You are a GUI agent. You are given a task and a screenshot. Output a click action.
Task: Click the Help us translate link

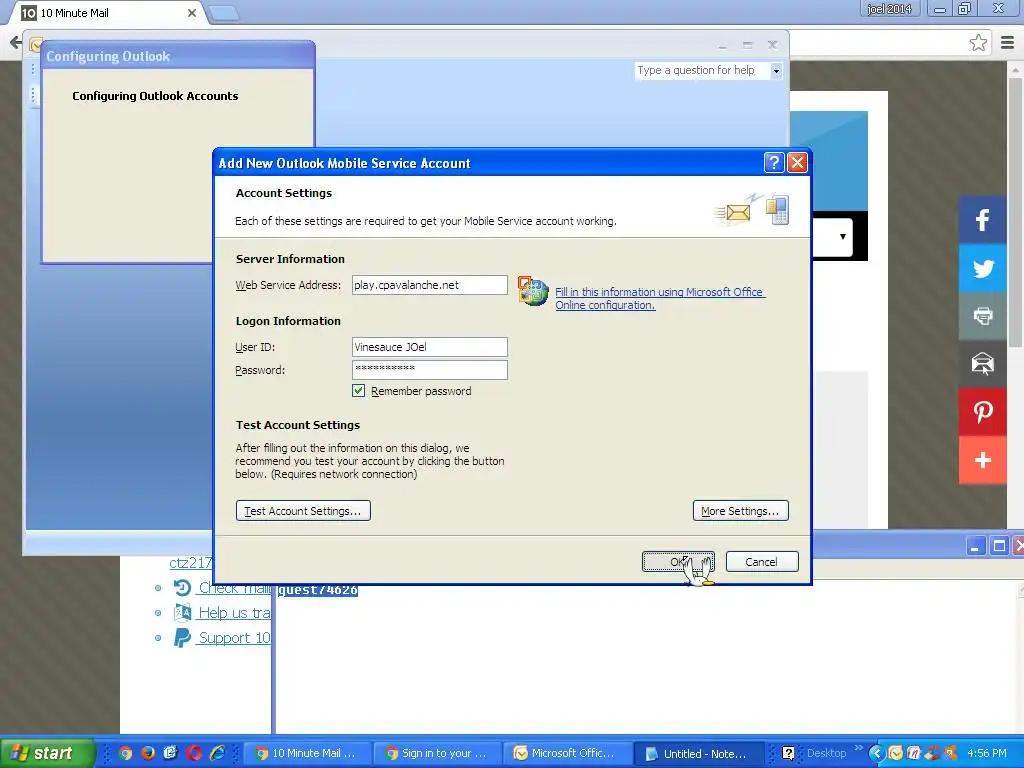tap(234, 613)
